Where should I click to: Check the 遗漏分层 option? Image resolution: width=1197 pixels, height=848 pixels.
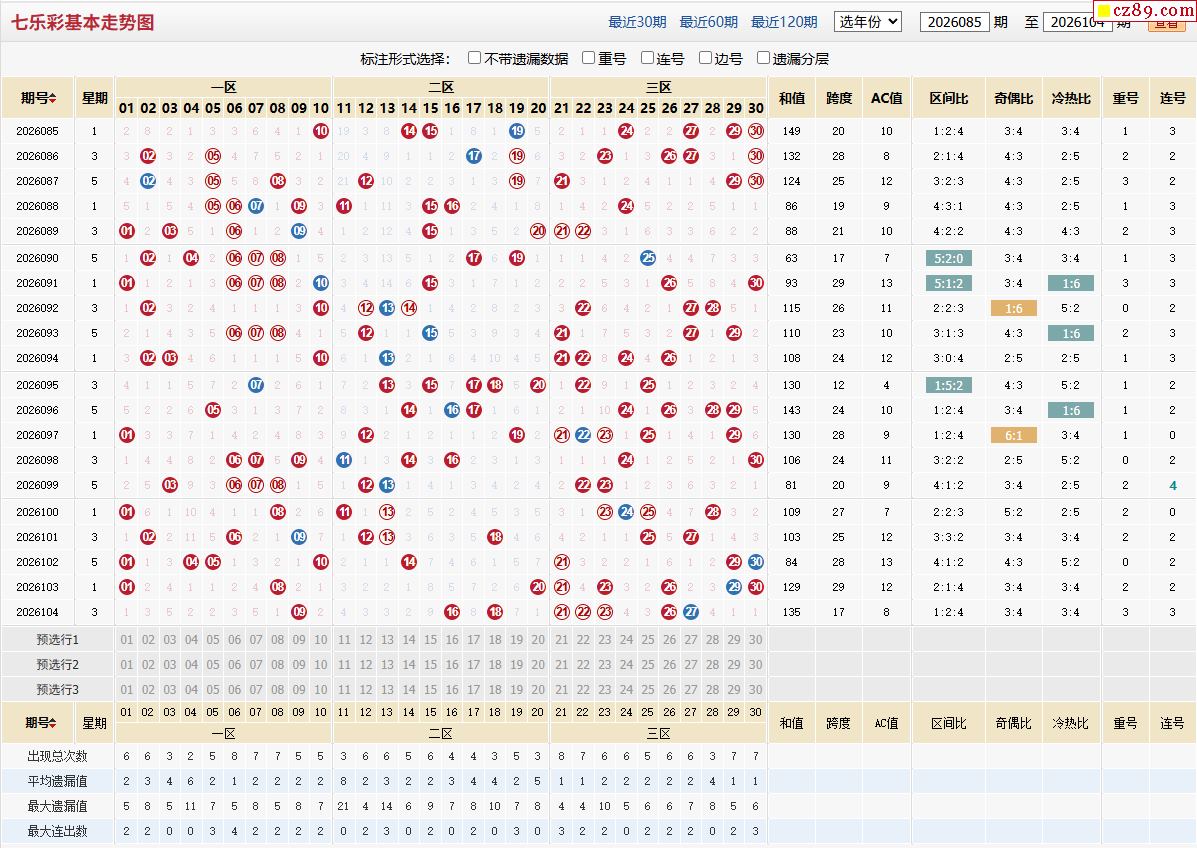pos(763,58)
